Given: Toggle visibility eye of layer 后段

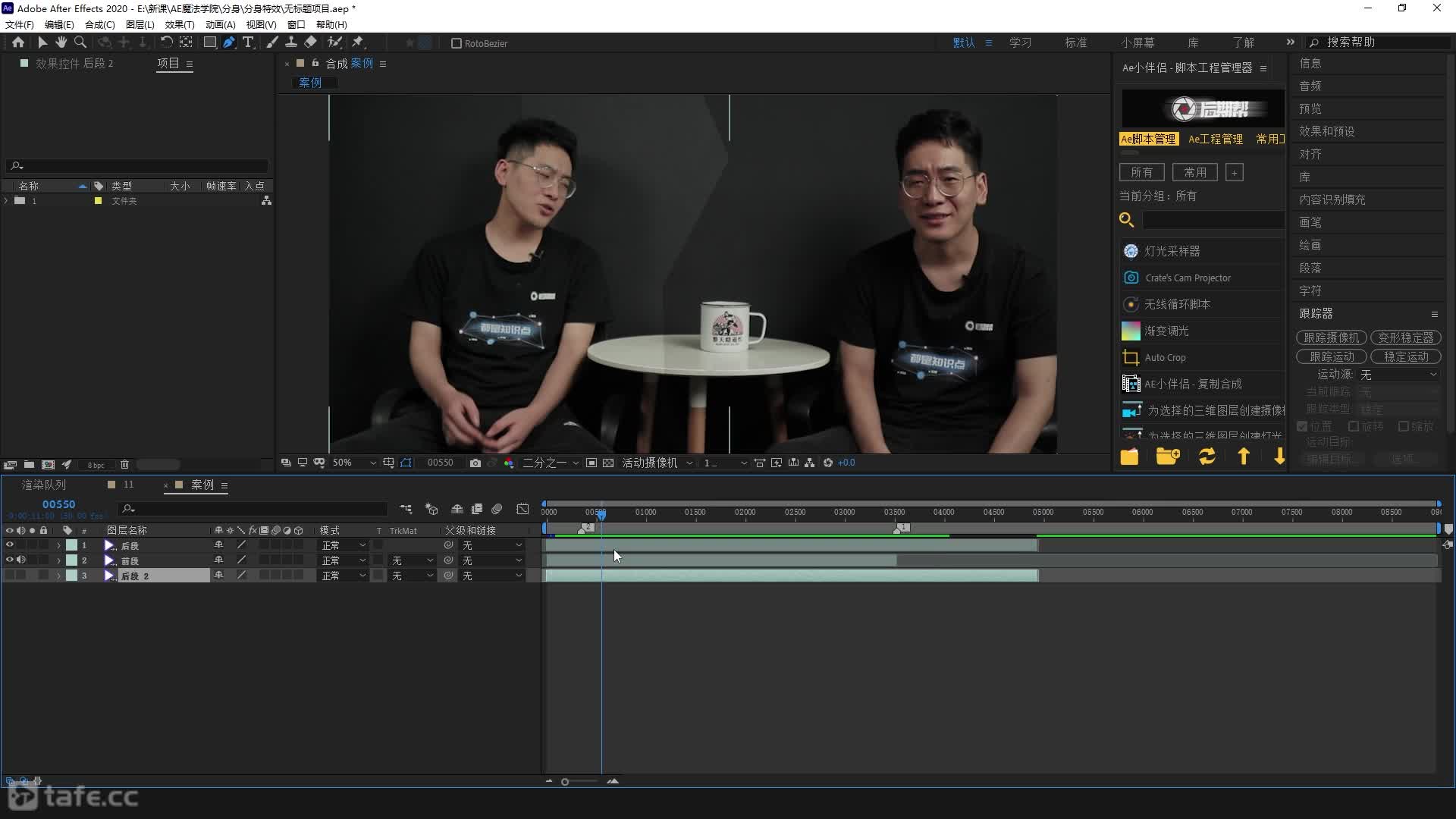Looking at the screenshot, I should tap(10, 545).
